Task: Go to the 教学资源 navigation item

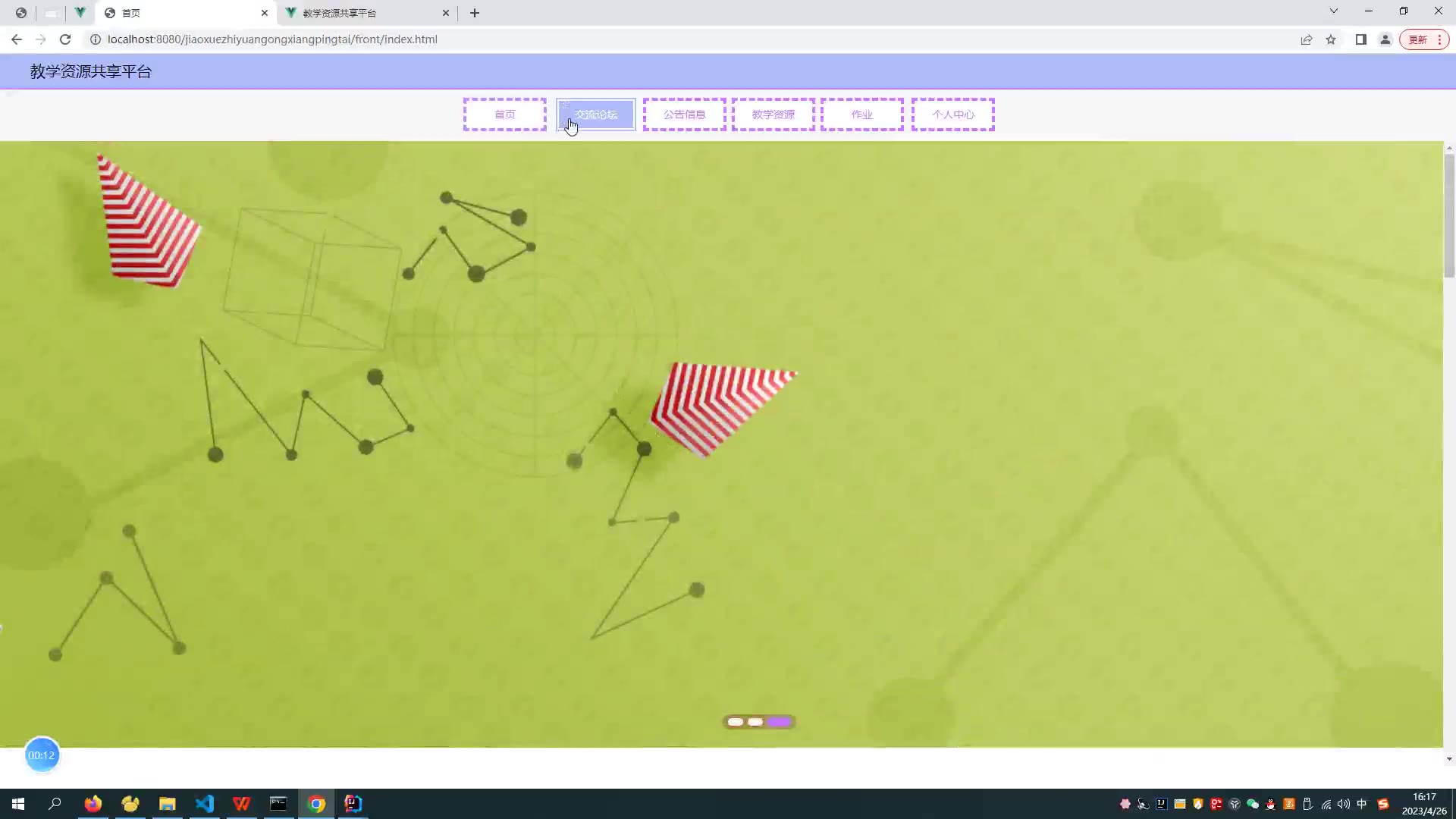Action: 773,115
